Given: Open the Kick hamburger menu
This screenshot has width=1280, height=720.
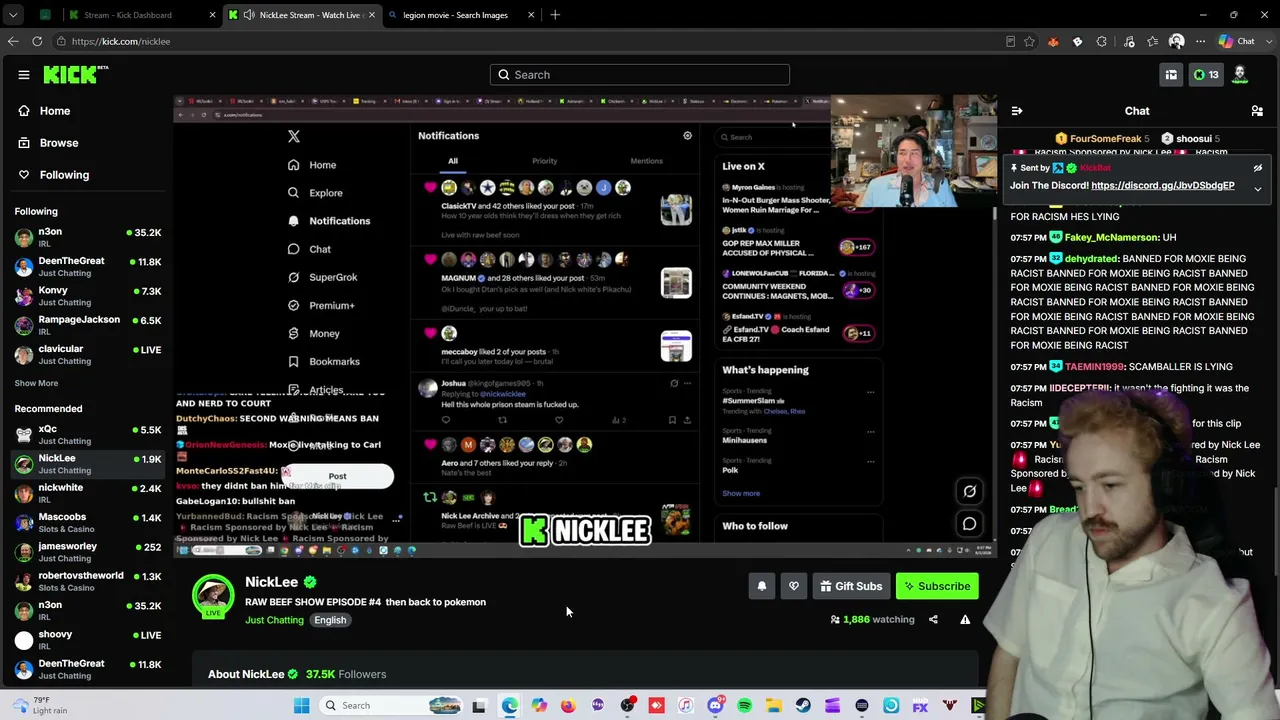Looking at the screenshot, I should 24,75.
